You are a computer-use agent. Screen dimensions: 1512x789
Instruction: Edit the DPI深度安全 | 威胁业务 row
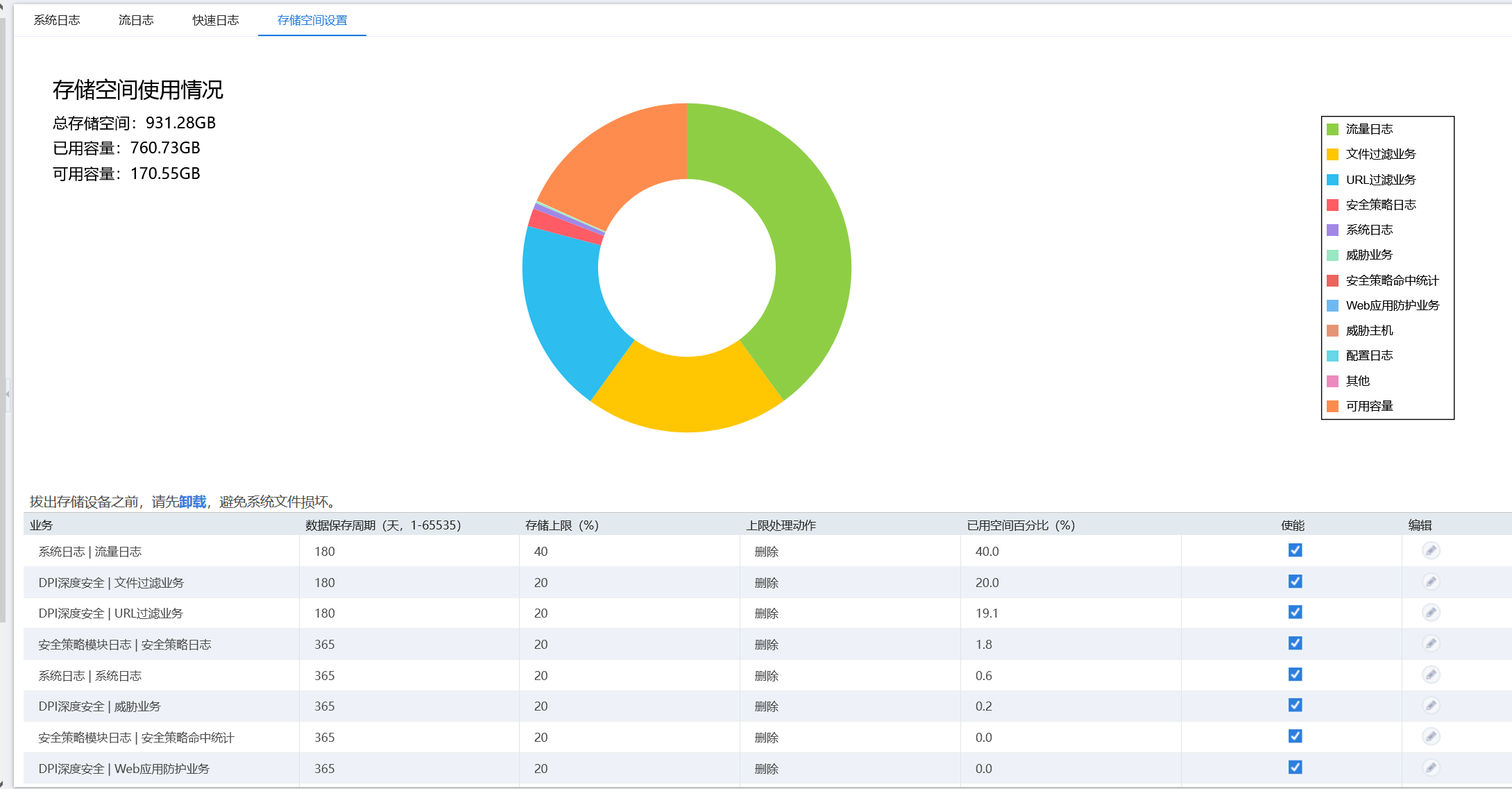tap(1430, 706)
